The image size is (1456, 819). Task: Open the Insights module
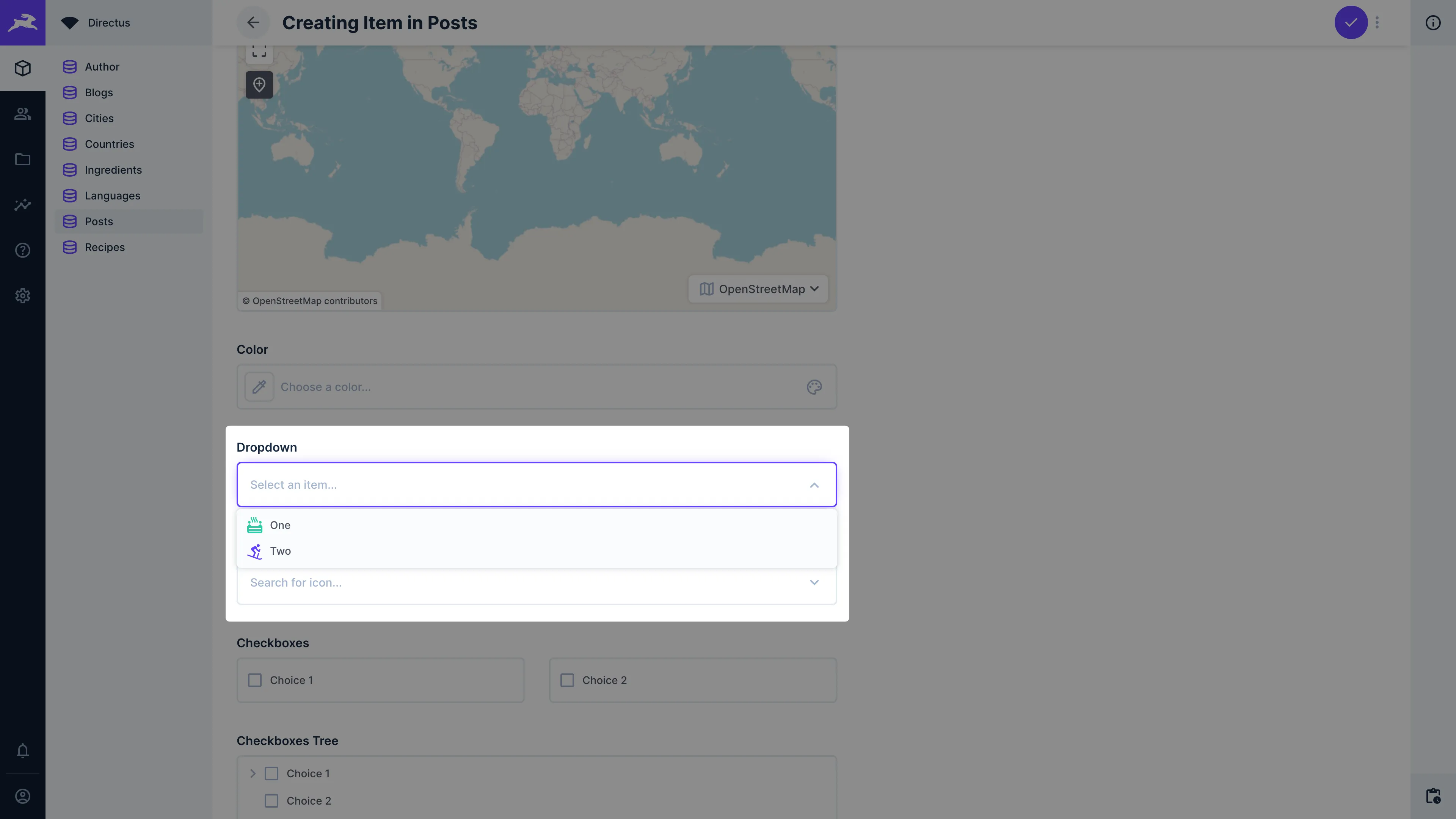click(x=23, y=205)
